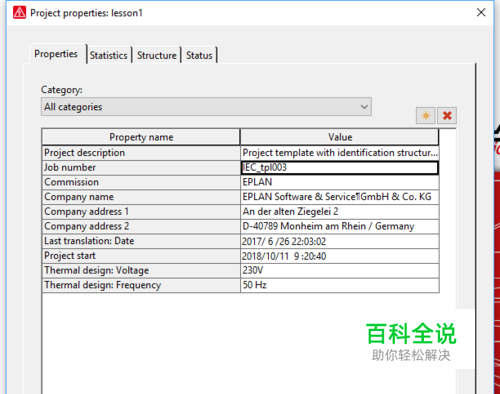Select the Project description property name row
The height and width of the screenshot is (394, 500).
pyautogui.click(x=141, y=153)
